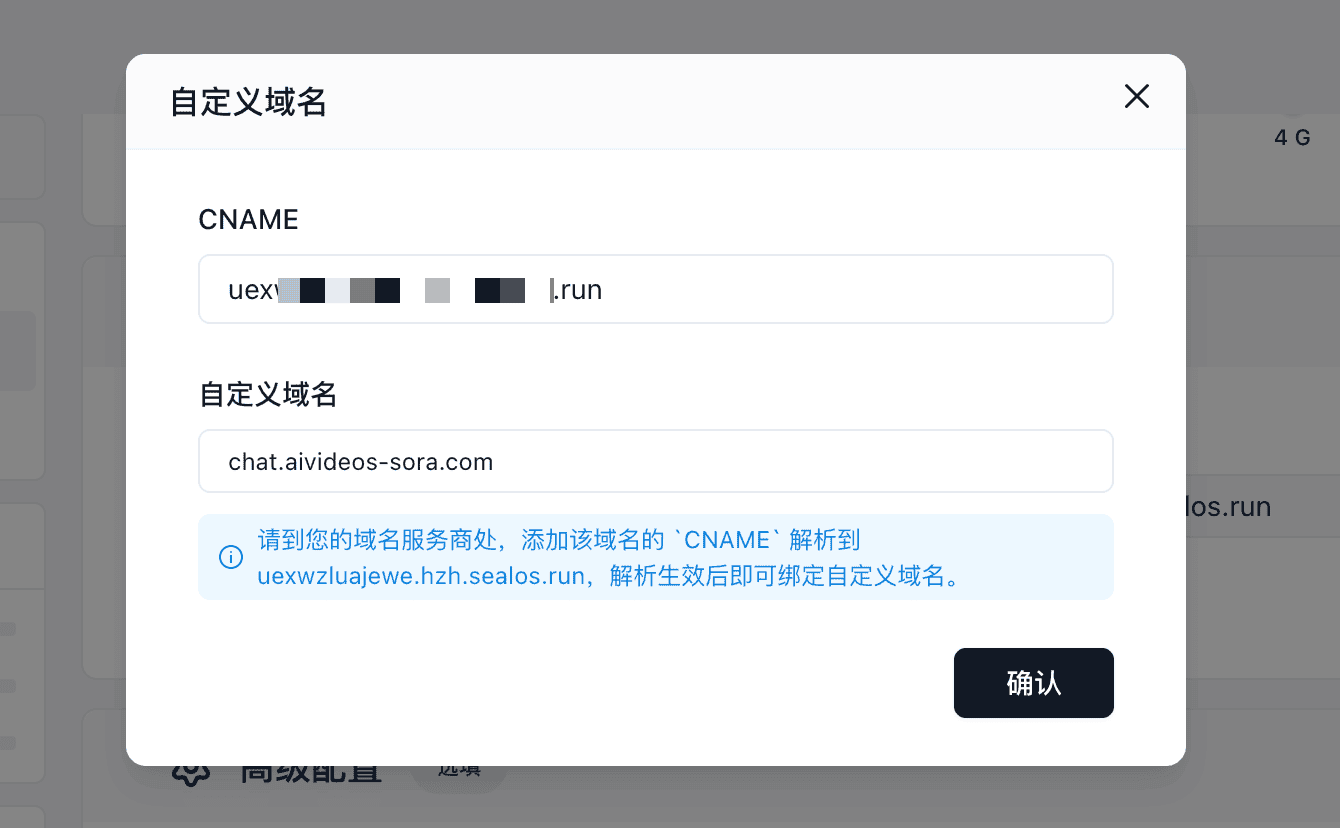
Task: Click the gear icon beside 高级配置
Action: 190,772
